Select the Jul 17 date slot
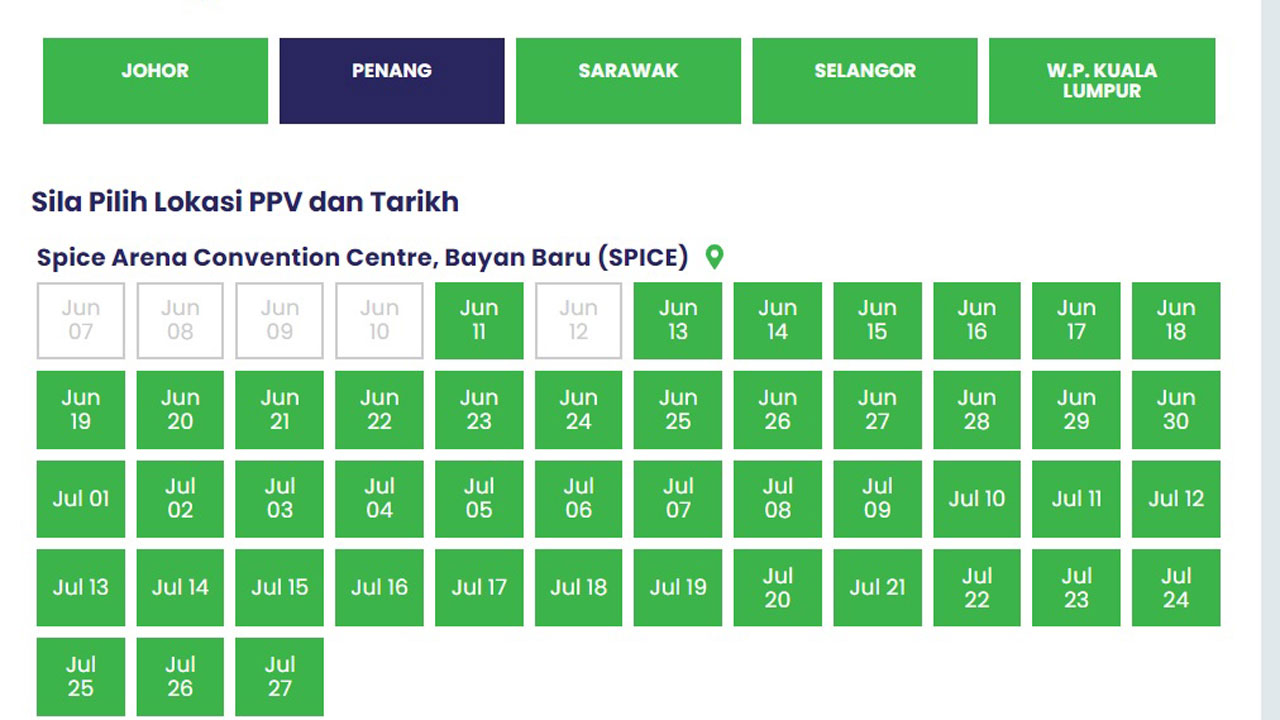 pos(479,588)
